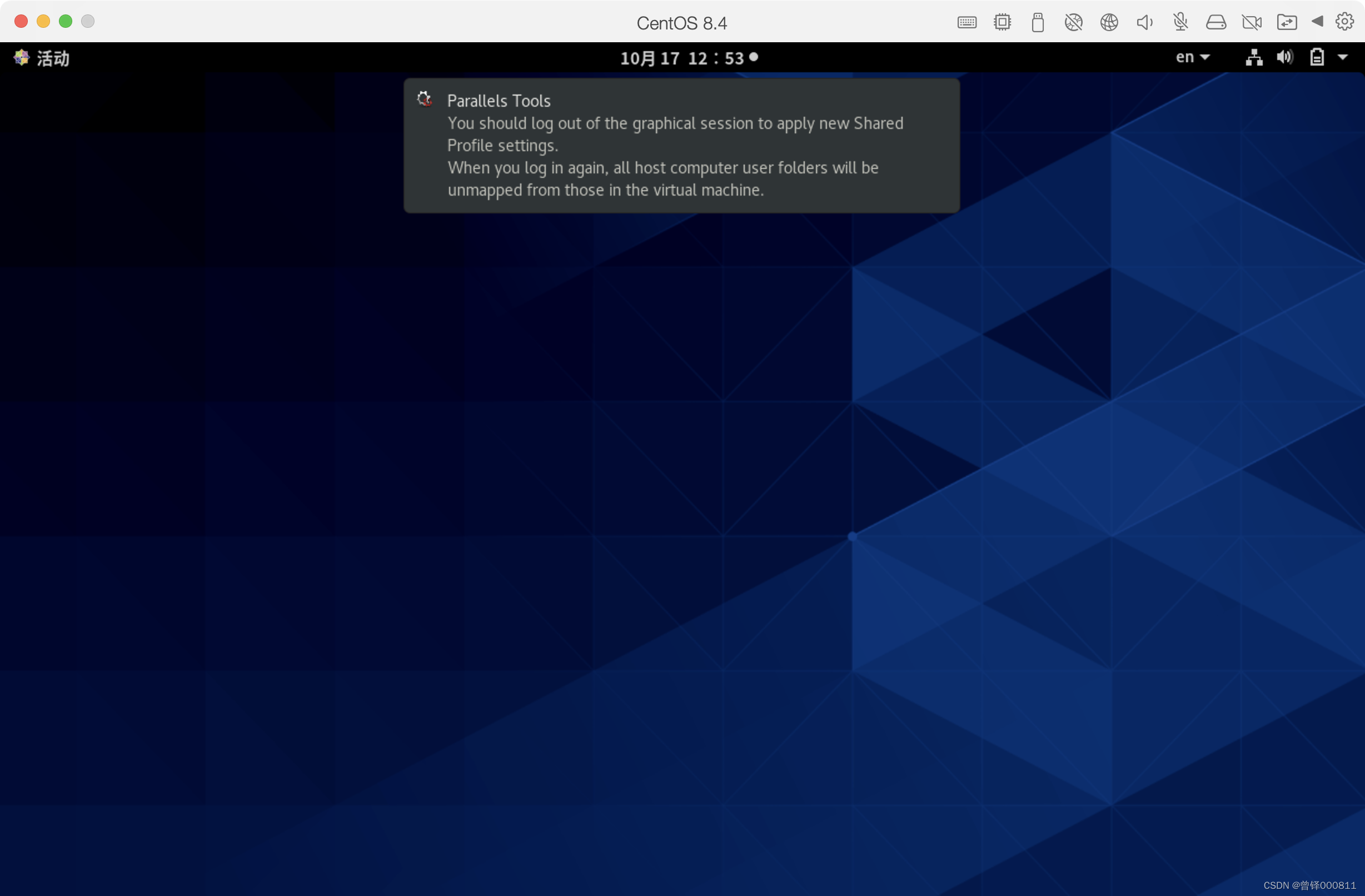Click the Parallels Tools notification title
The height and width of the screenshot is (896, 1365).
[x=499, y=101]
